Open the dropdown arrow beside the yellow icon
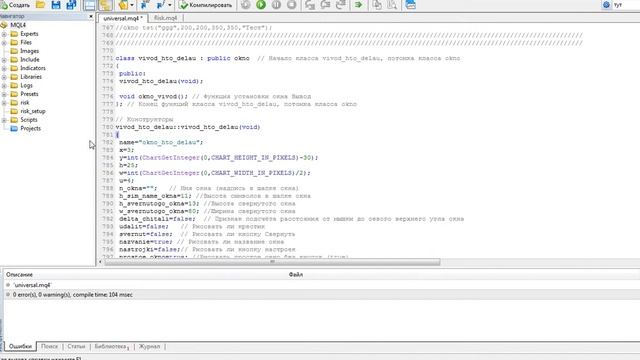 coord(132,5)
